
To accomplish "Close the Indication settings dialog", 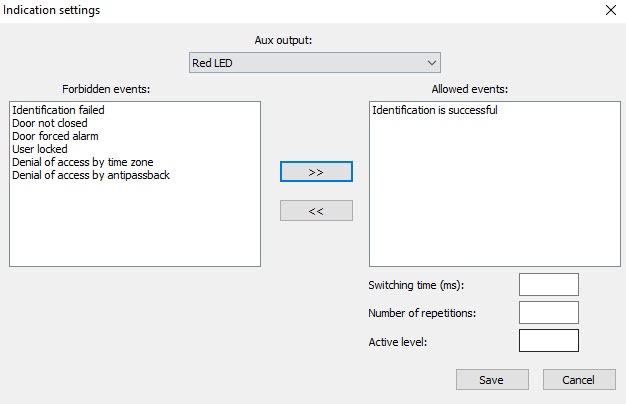I will pos(610,10).
